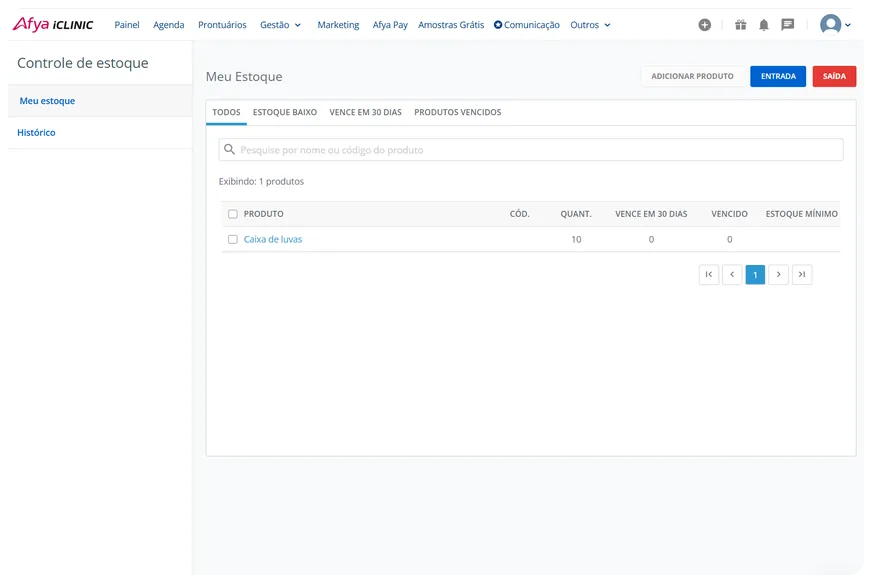Viewport: 872px width, 583px height.
Task: Open the Agenda menu item
Action: [169, 25]
